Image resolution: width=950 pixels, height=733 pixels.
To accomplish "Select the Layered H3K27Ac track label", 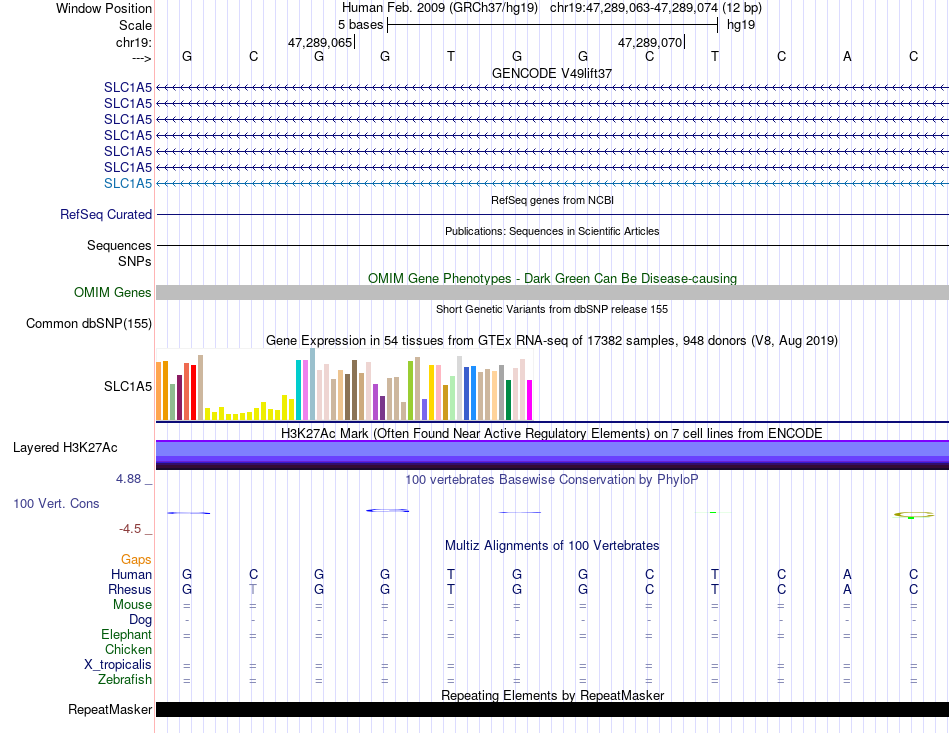I will (65, 448).
